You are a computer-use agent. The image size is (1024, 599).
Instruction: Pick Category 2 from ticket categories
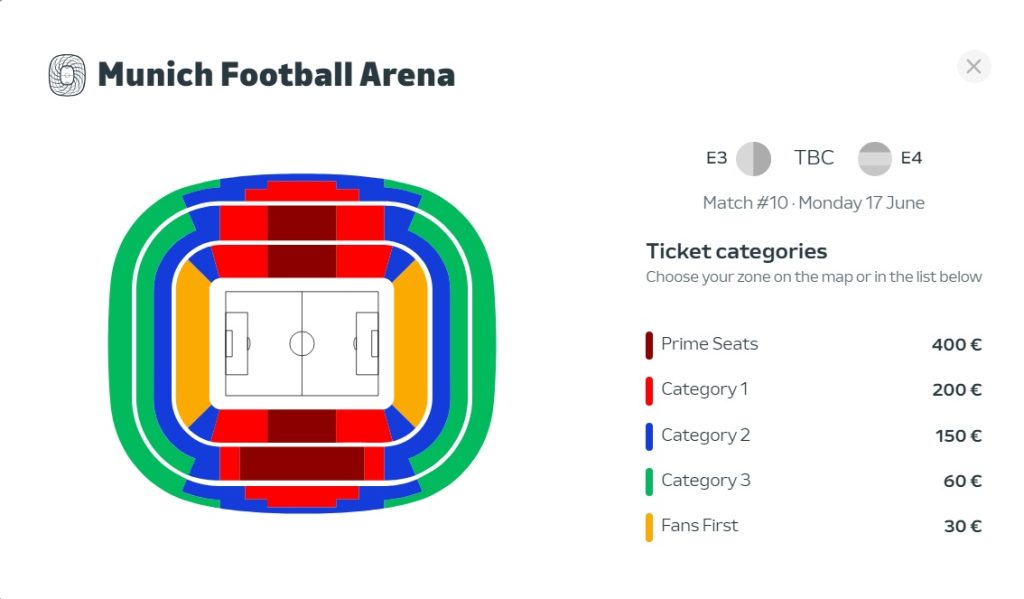(x=814, y=435)
